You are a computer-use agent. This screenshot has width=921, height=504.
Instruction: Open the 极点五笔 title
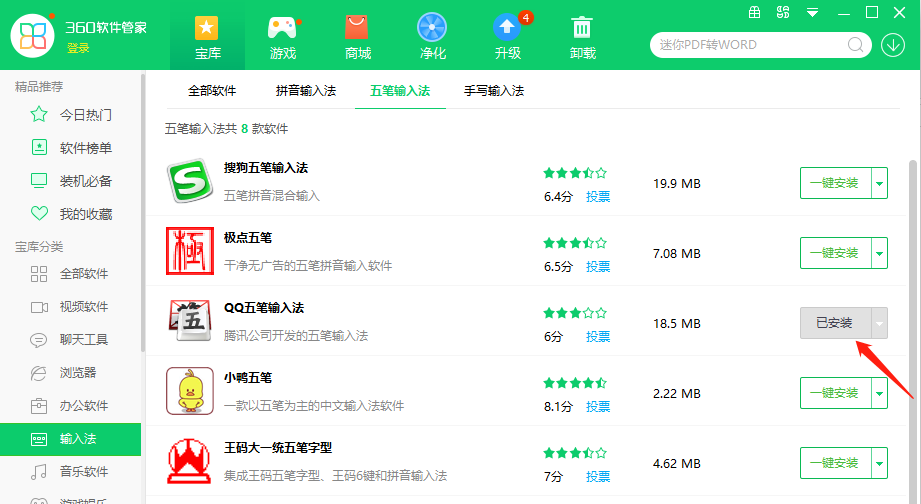point(248,238)
